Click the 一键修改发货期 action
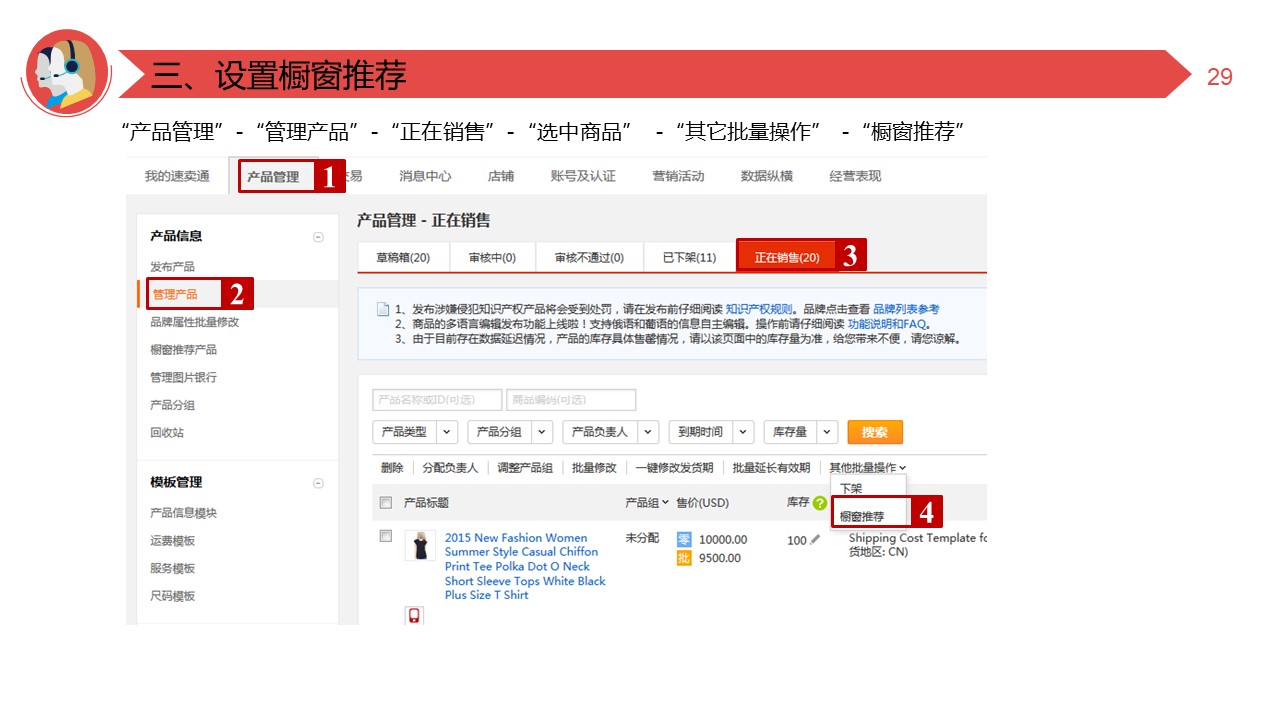The width and height of the screenshot is (1280, 720). point(674,468)
